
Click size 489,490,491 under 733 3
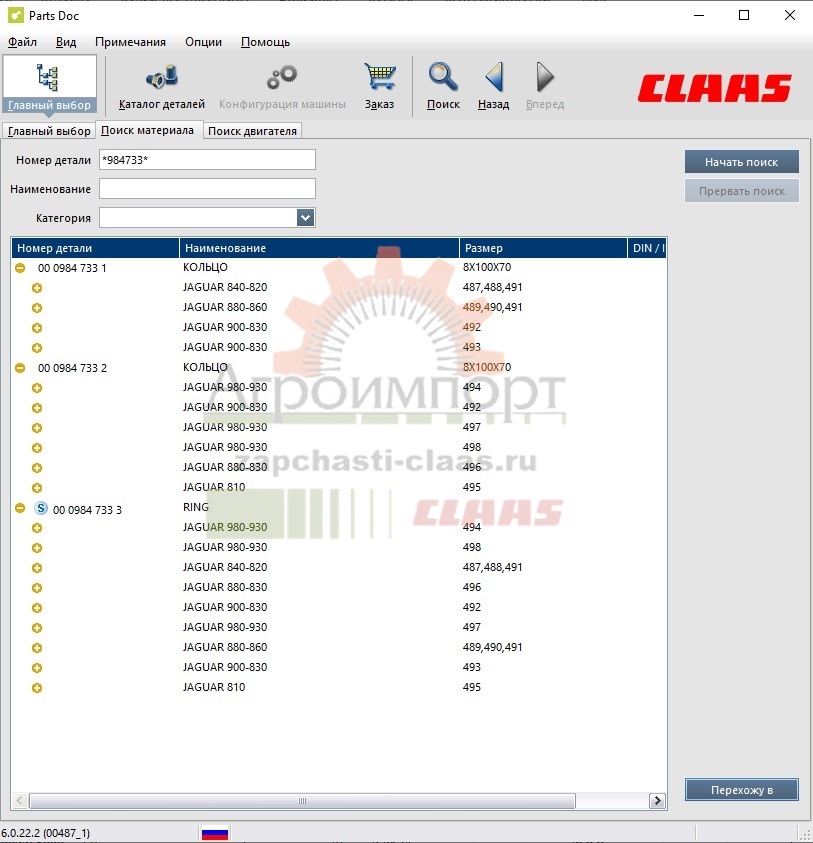[493, 647]
